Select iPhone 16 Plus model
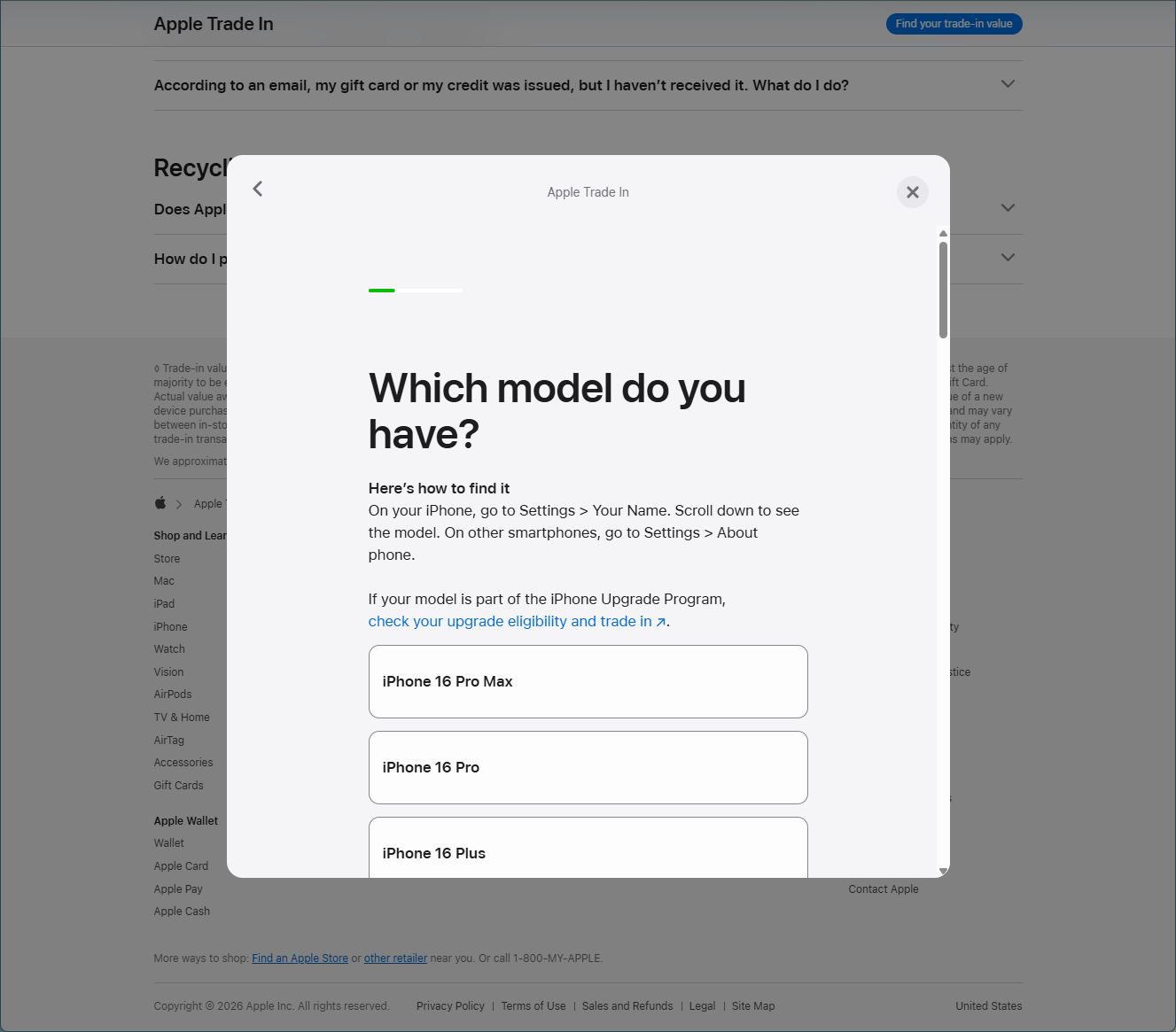This screenshot has width=1176, height=1032. coord(588,850)
